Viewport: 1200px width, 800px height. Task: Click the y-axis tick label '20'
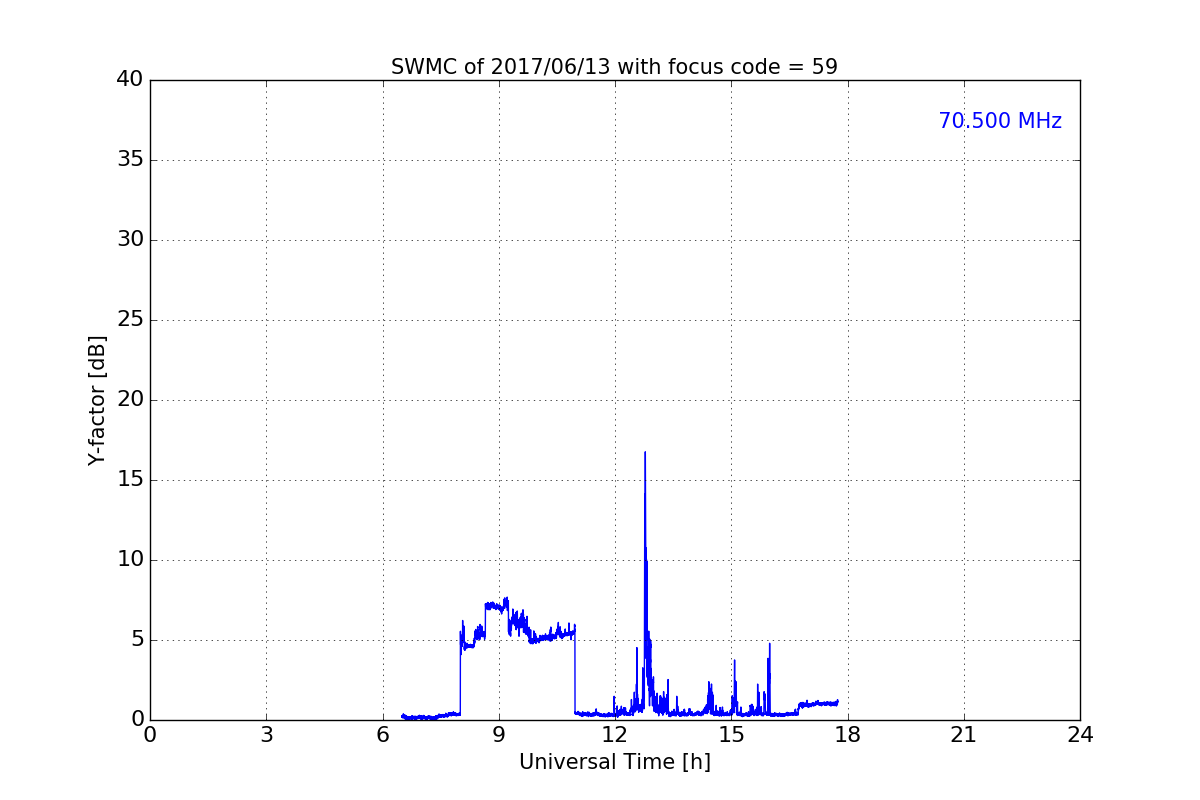point(130,400)
